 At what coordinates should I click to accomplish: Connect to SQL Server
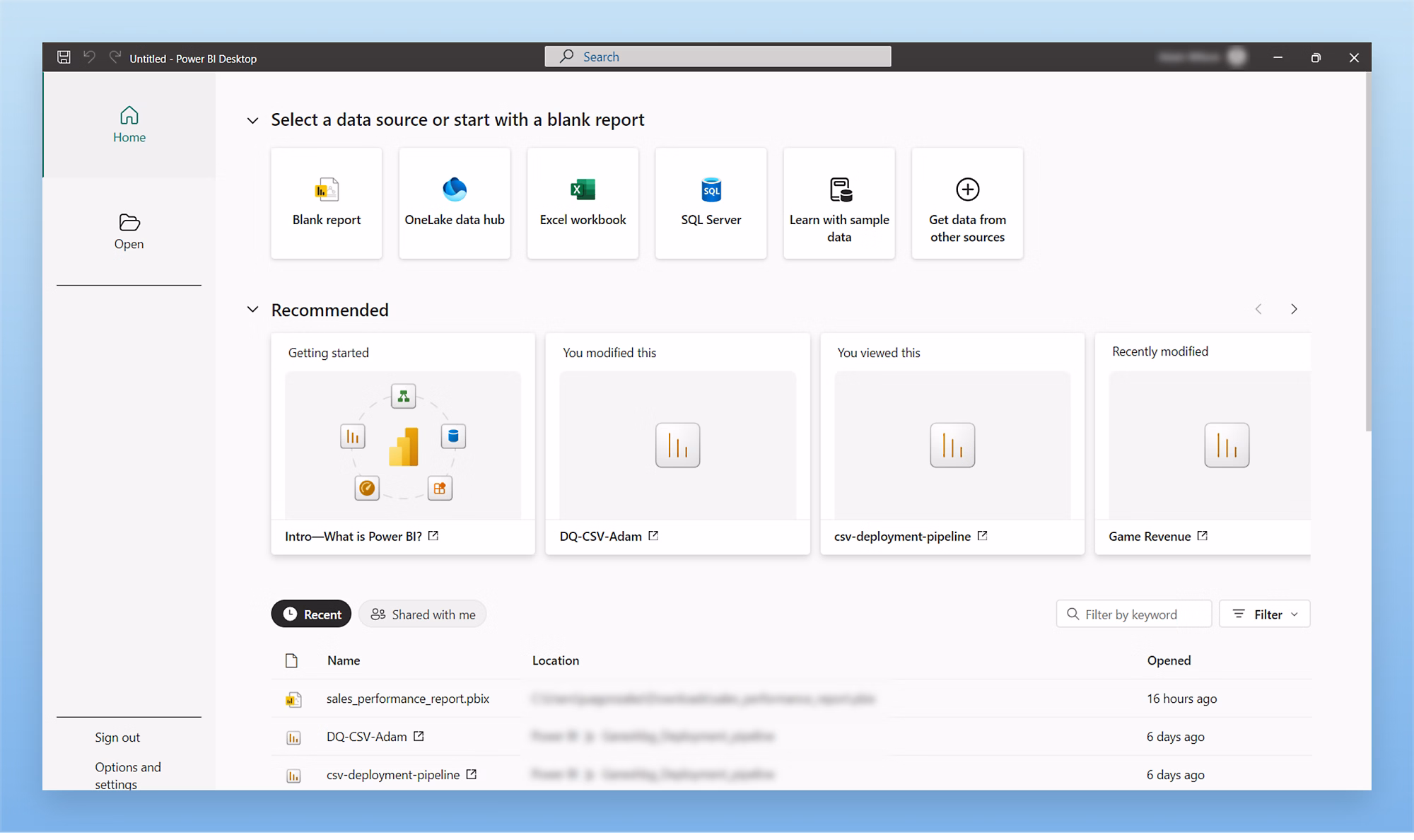pos(711,203)
